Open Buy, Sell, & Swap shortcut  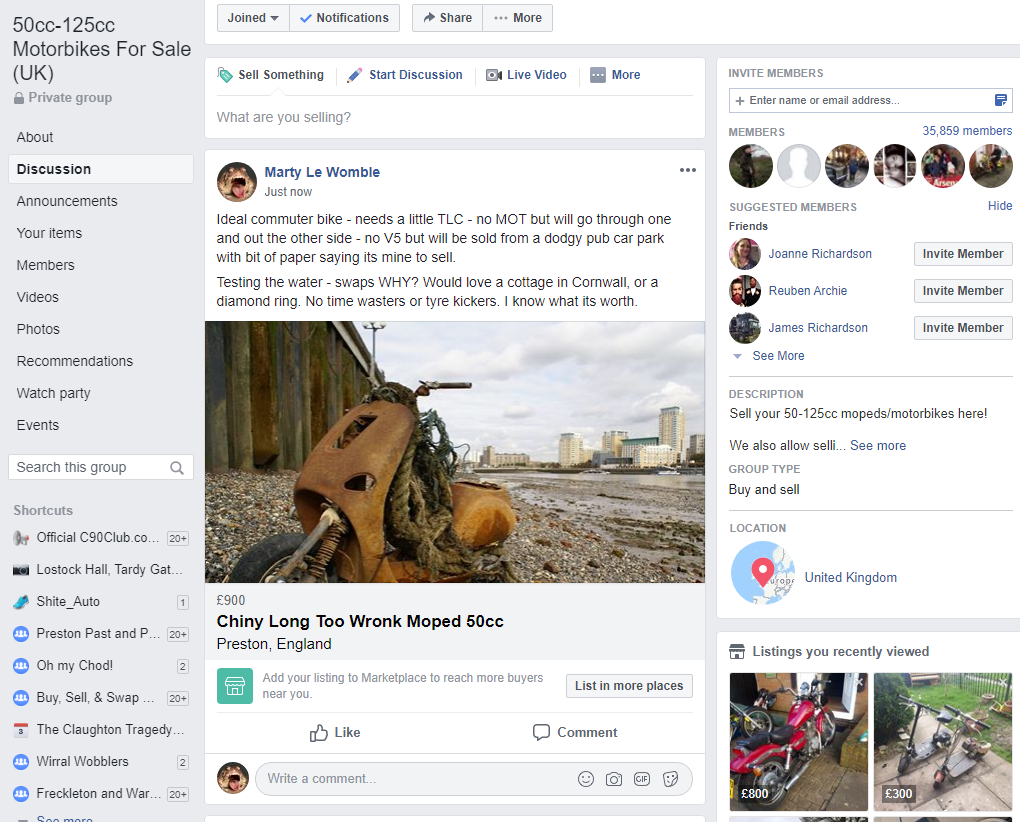pyautogui.click(x=101, y=698)
